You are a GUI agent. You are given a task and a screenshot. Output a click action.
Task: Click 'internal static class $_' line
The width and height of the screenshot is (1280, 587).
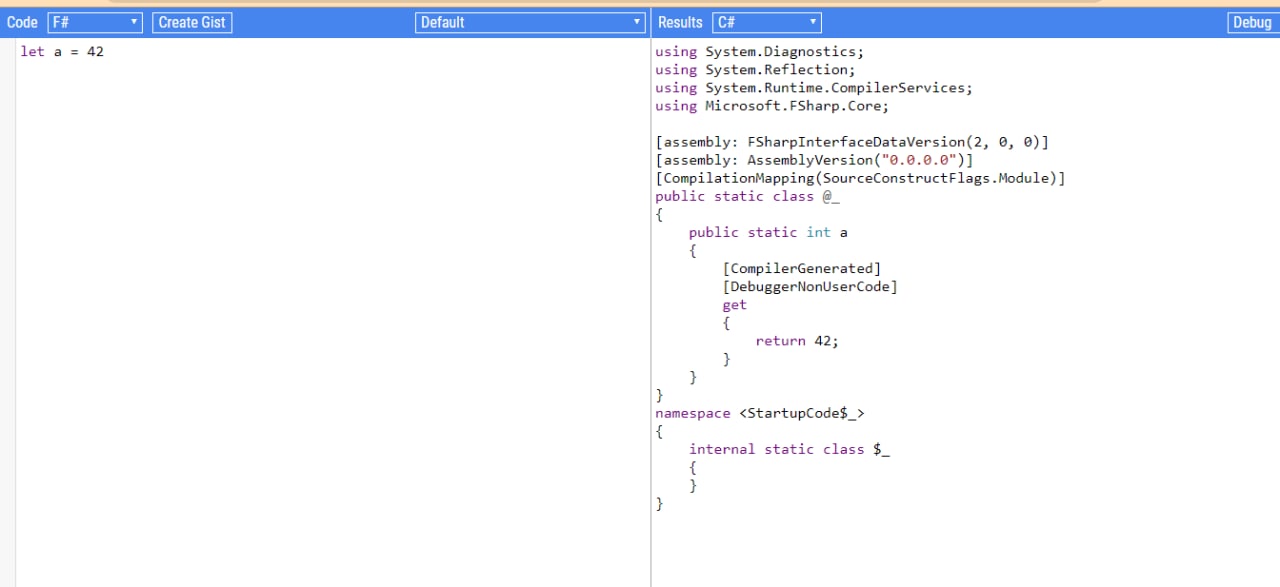[789, 449]
